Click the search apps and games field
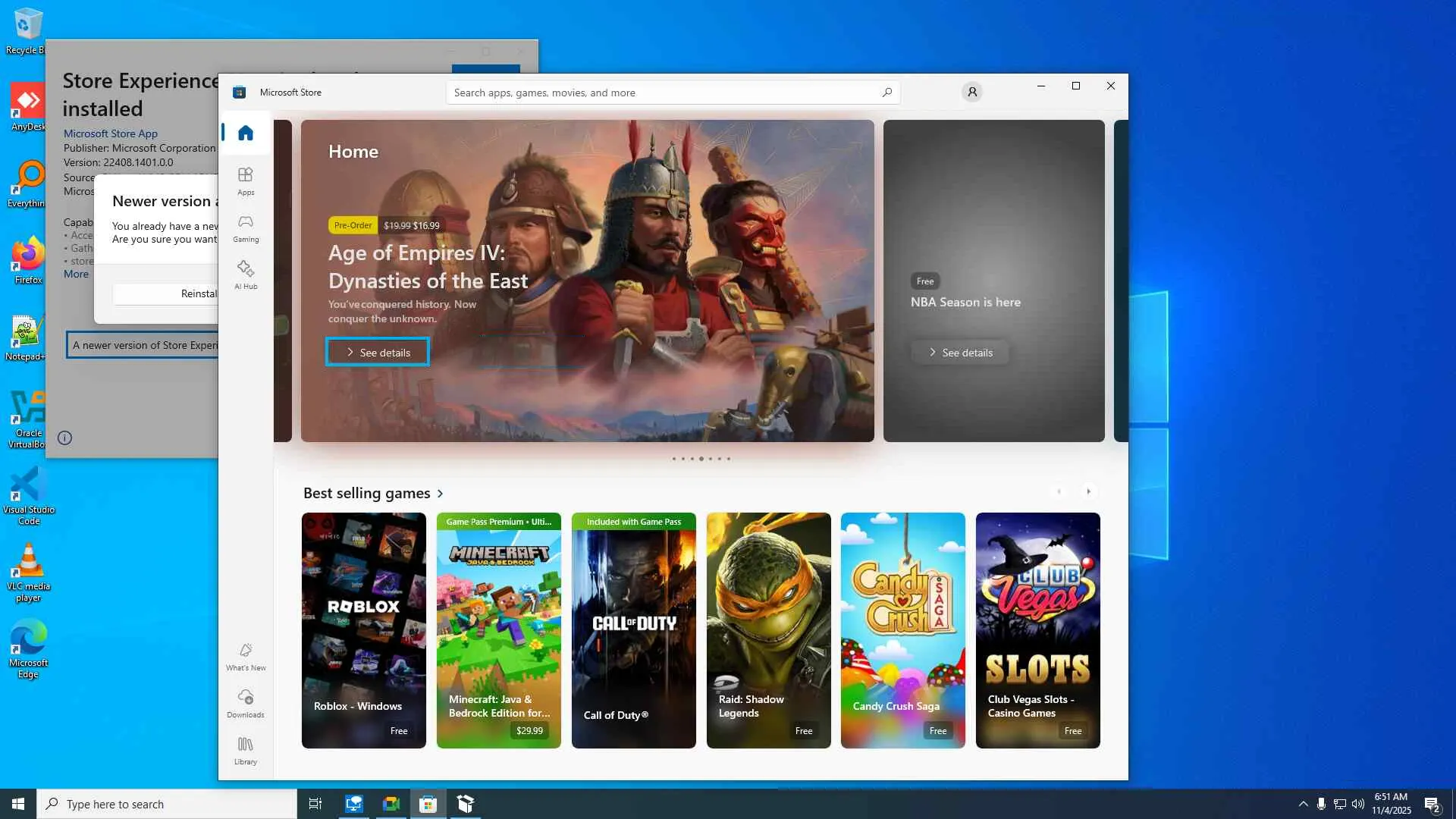The height and width of the screenshot is (819, 1456). [660, 93]
